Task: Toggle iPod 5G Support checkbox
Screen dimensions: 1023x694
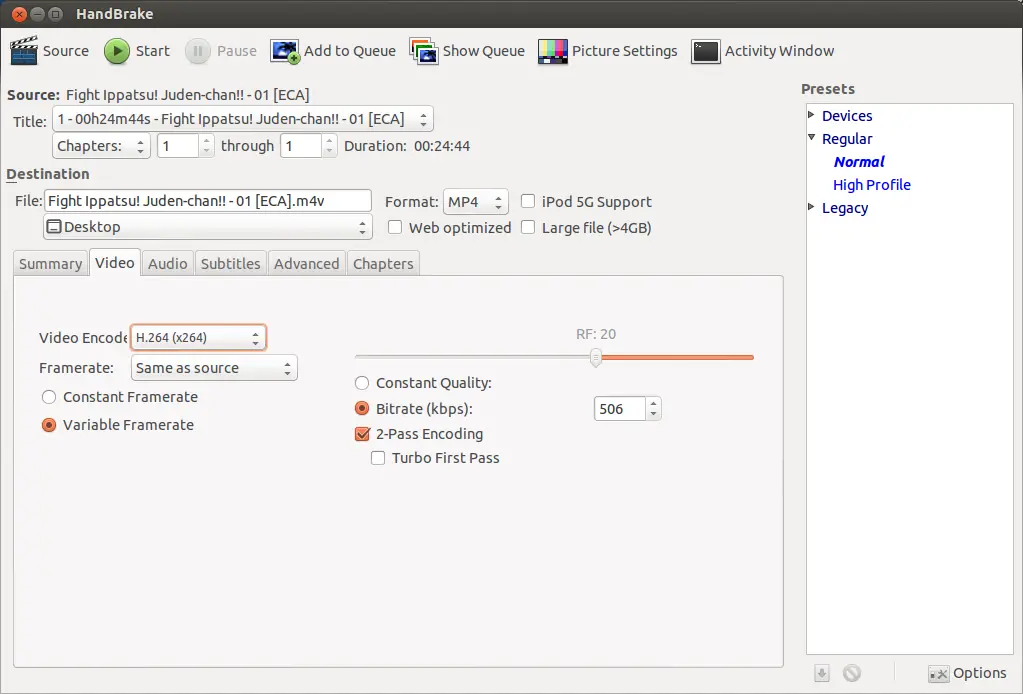Action: click(528, 201)
